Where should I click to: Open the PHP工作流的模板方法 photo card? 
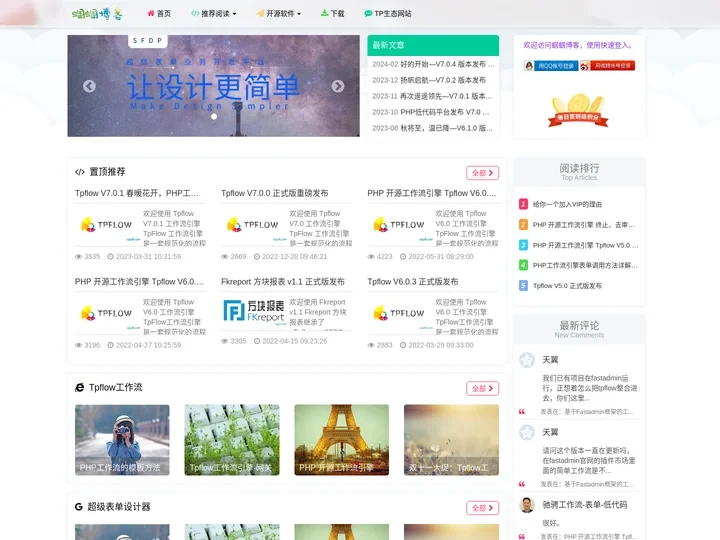coord(122,440)
